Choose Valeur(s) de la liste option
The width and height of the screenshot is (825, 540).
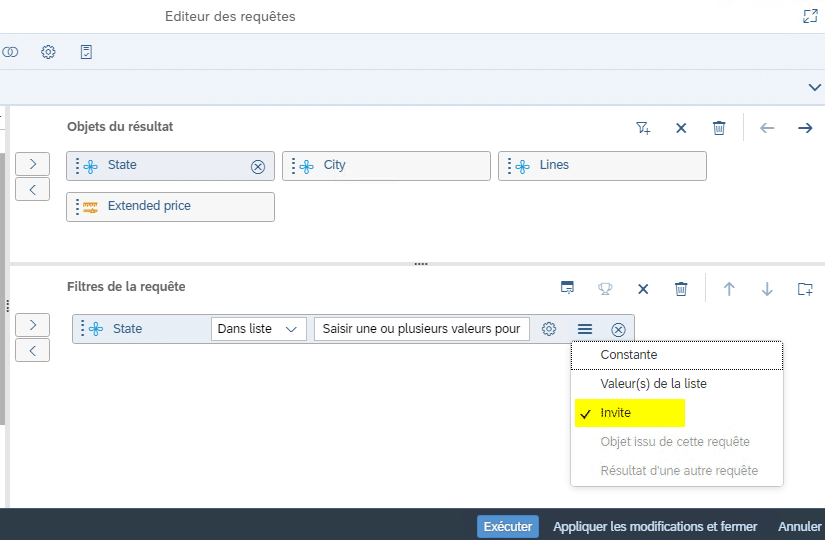pyautogui.click(x=653, y=383)
